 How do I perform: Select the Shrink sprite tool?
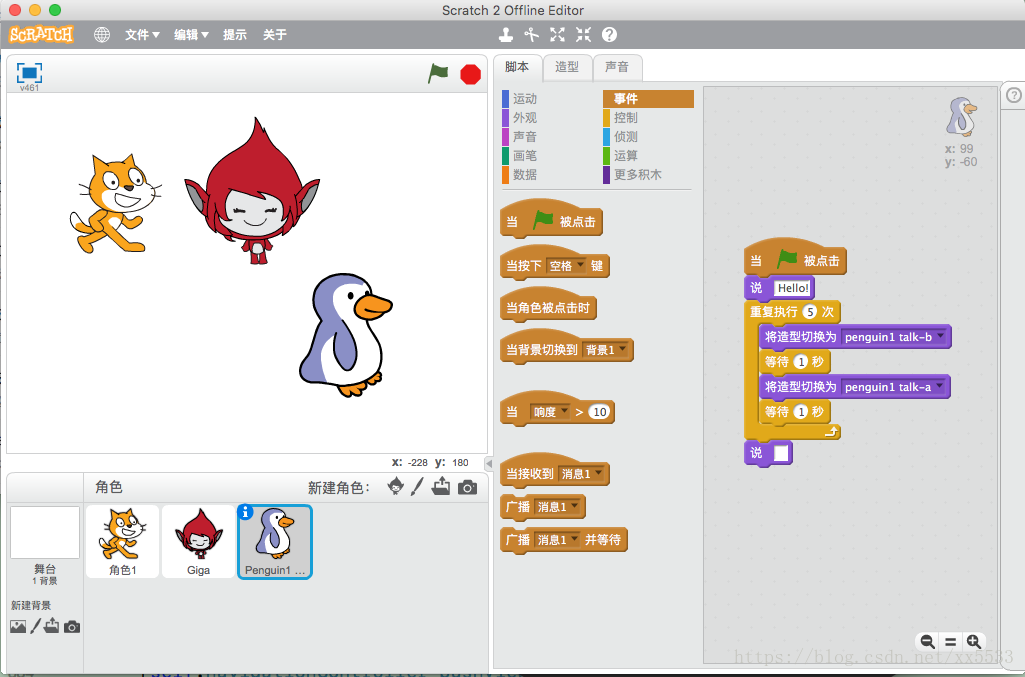click(x=583, y=35)
